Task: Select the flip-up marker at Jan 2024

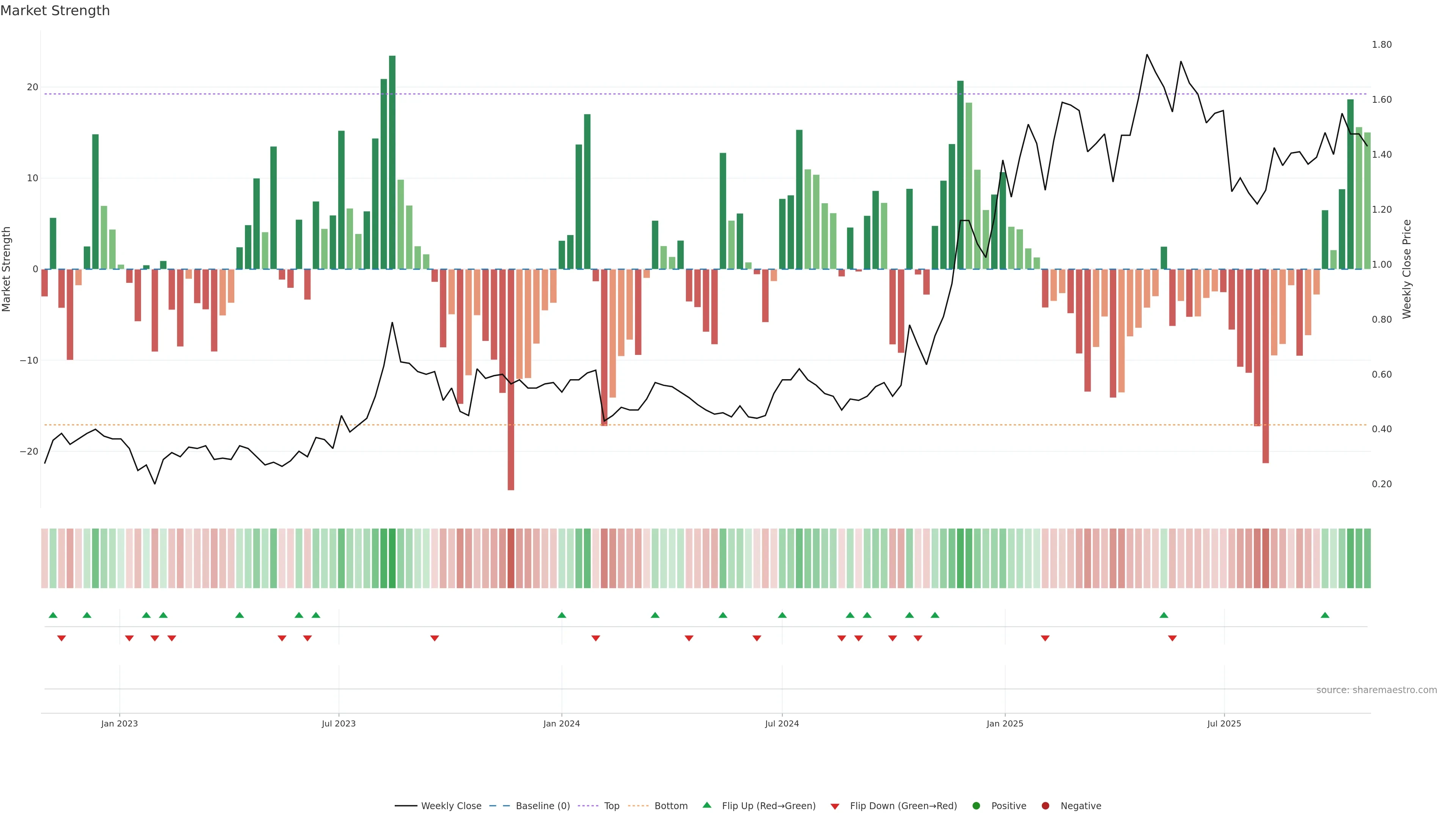Action: [x=561, y=615]
